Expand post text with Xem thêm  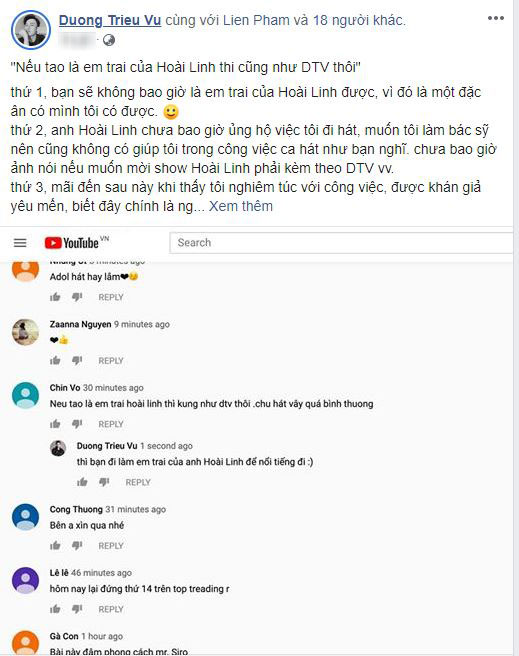click(x=240, y=206)
